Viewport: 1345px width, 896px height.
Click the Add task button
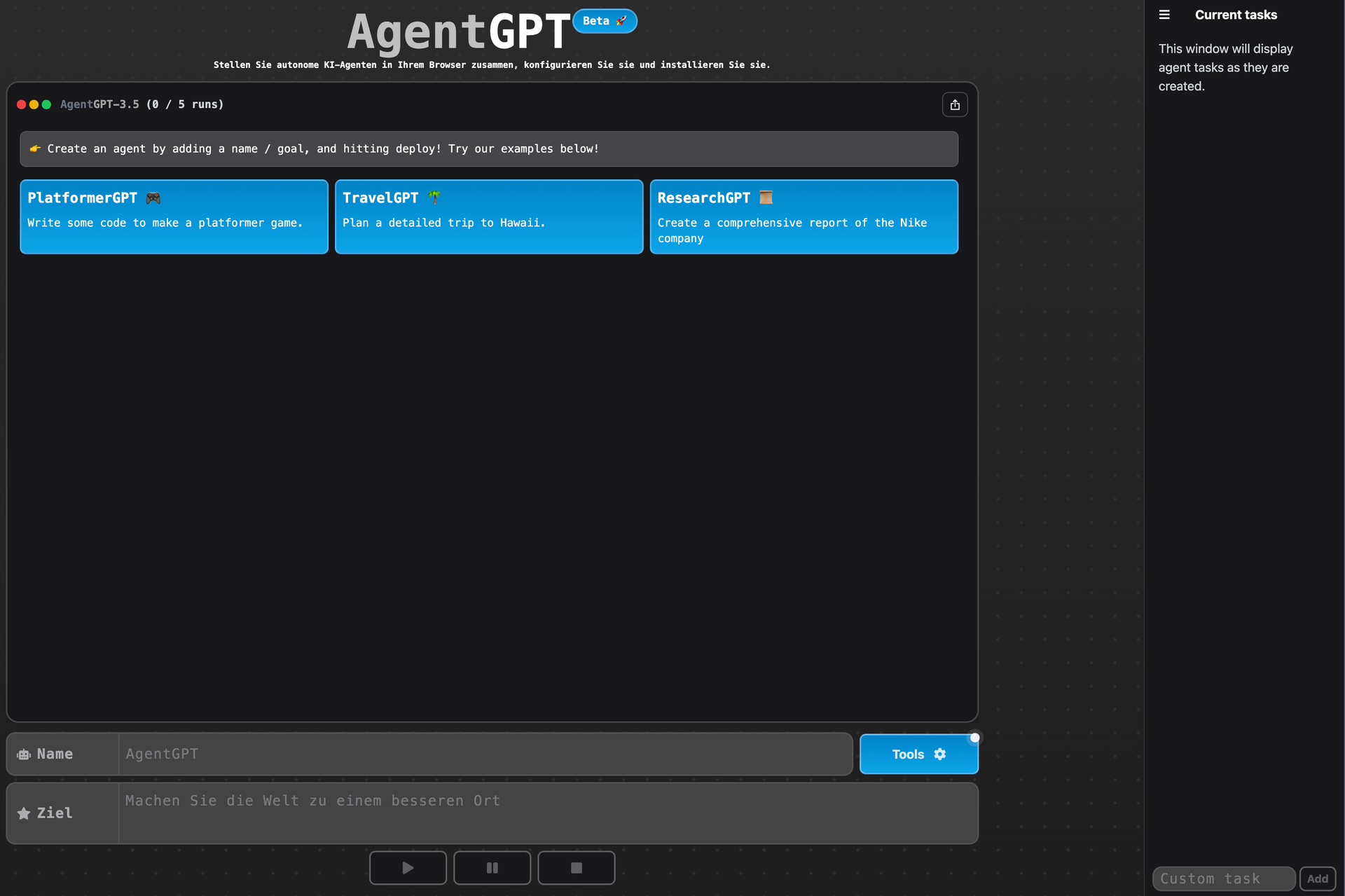(1317, 878)
